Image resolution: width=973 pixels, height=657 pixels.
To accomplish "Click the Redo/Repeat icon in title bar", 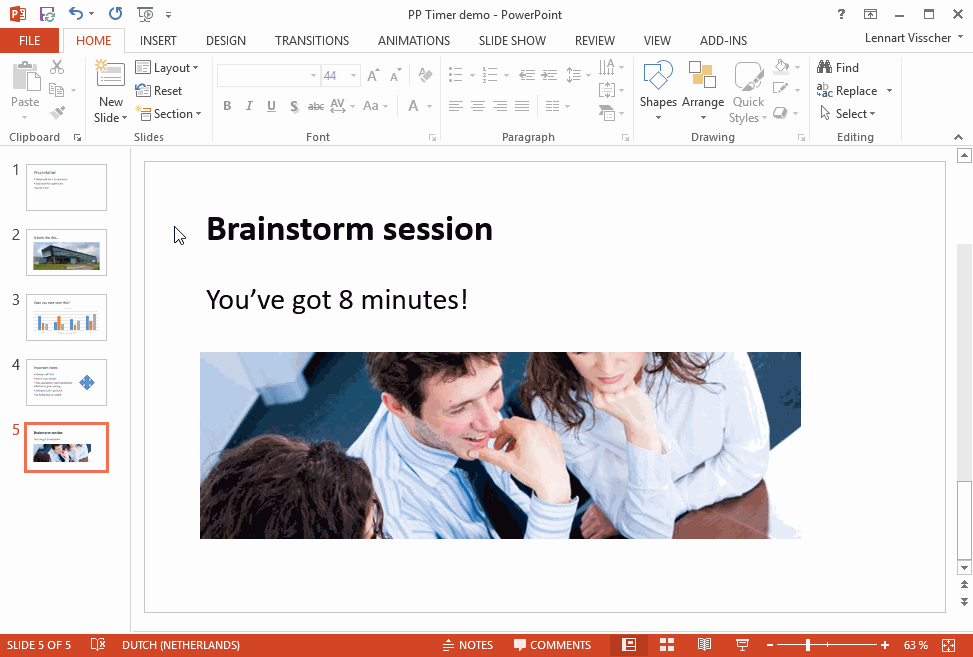I will click(x=115, y=14).
